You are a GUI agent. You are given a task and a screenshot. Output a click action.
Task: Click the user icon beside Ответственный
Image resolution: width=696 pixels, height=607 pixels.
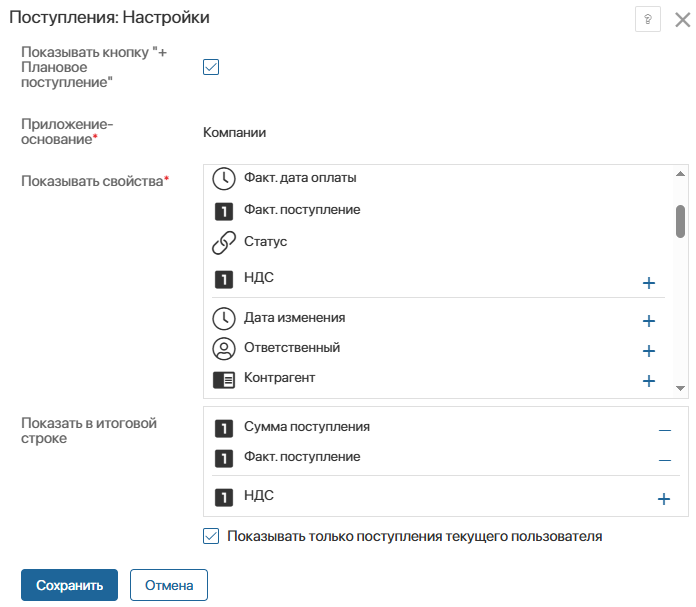(224, 349)
